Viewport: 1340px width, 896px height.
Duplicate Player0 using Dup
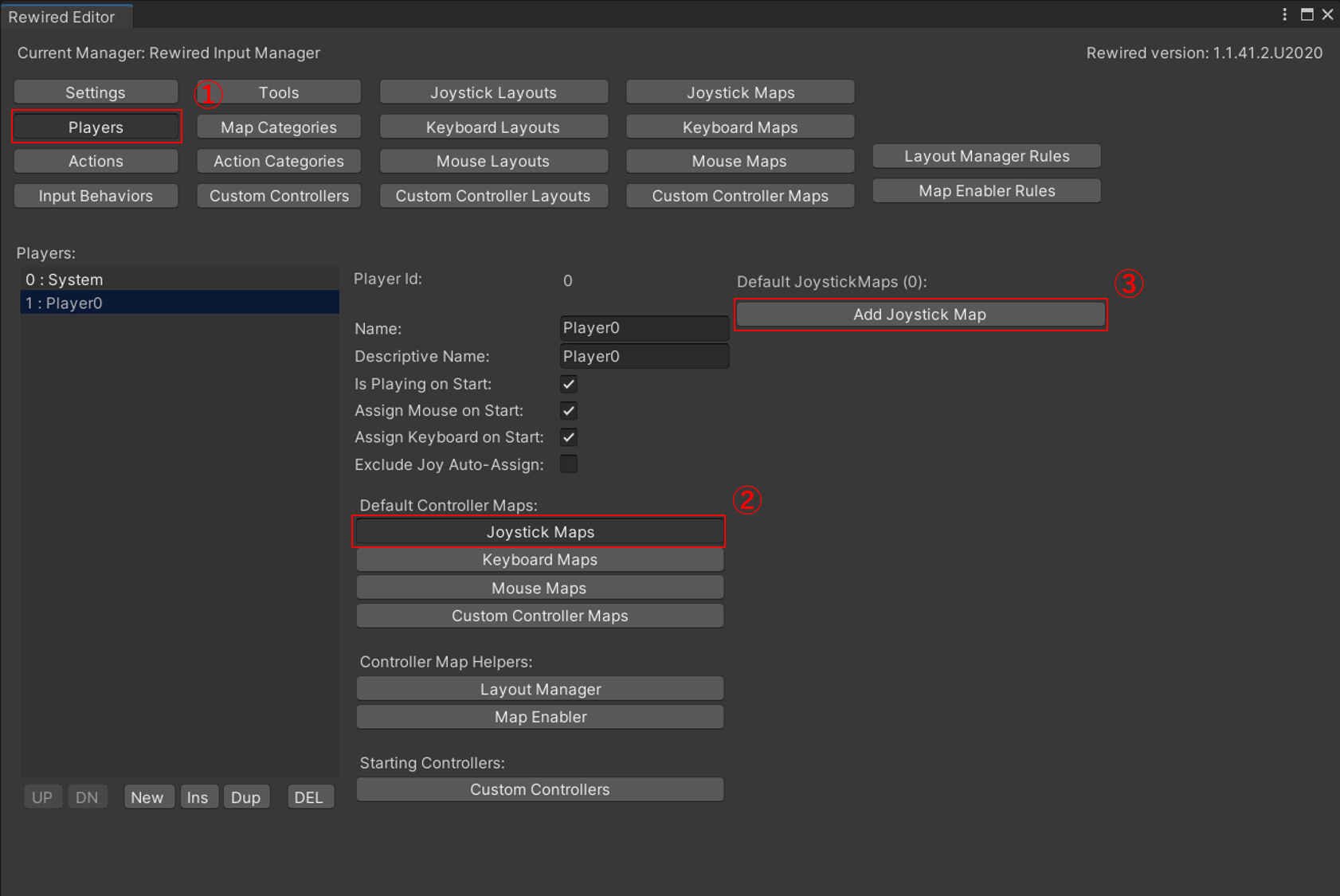[246, 796]
